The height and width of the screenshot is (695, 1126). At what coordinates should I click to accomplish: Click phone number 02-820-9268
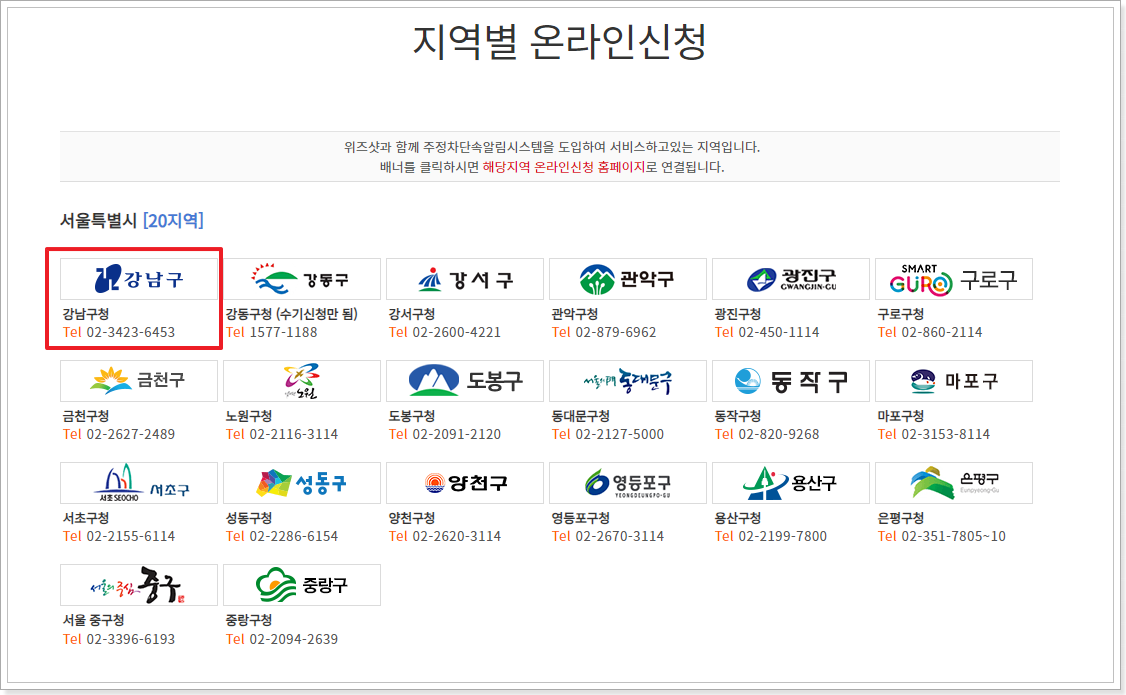(779, 434)
